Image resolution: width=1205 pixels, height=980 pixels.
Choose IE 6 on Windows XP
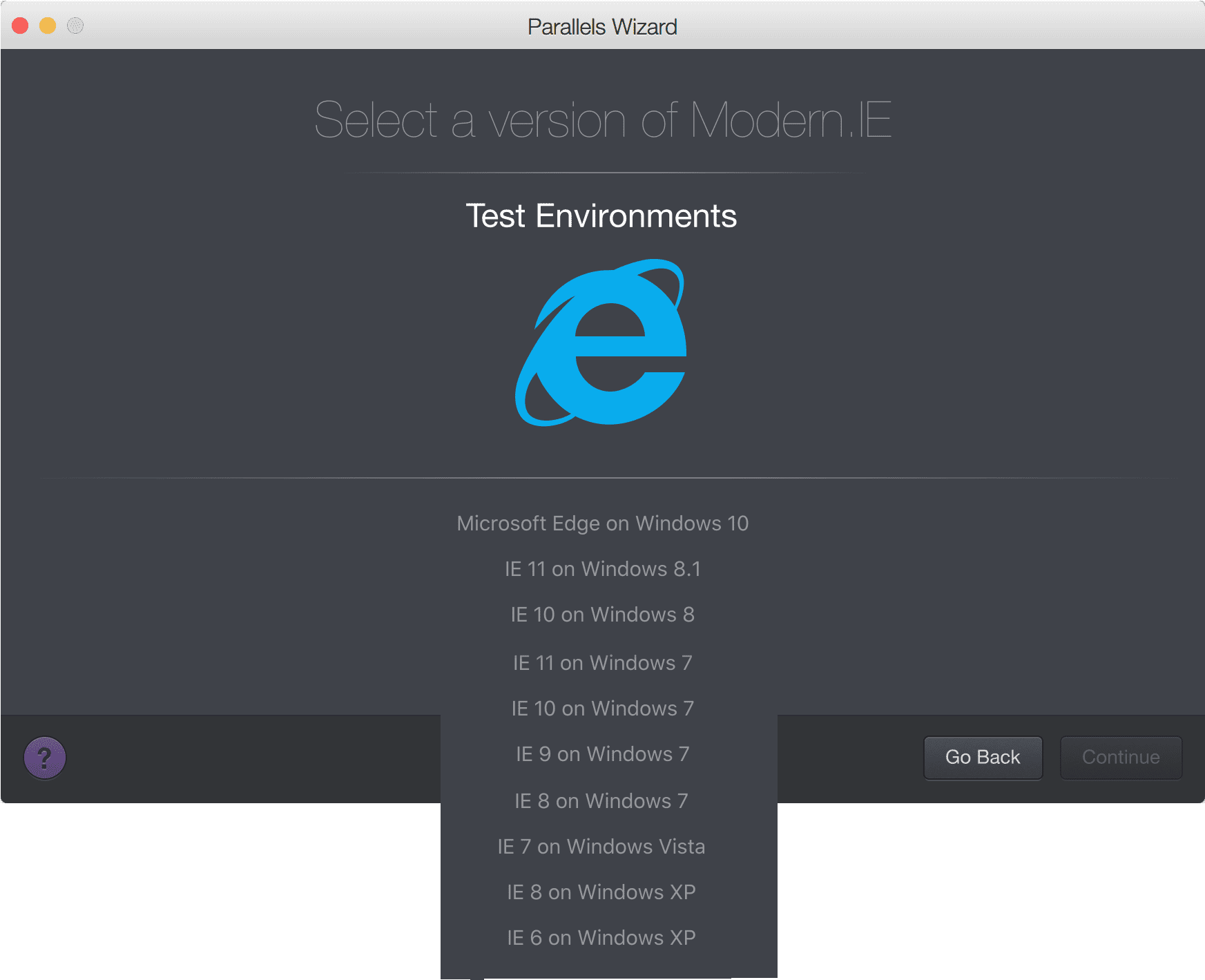(601, 938)
